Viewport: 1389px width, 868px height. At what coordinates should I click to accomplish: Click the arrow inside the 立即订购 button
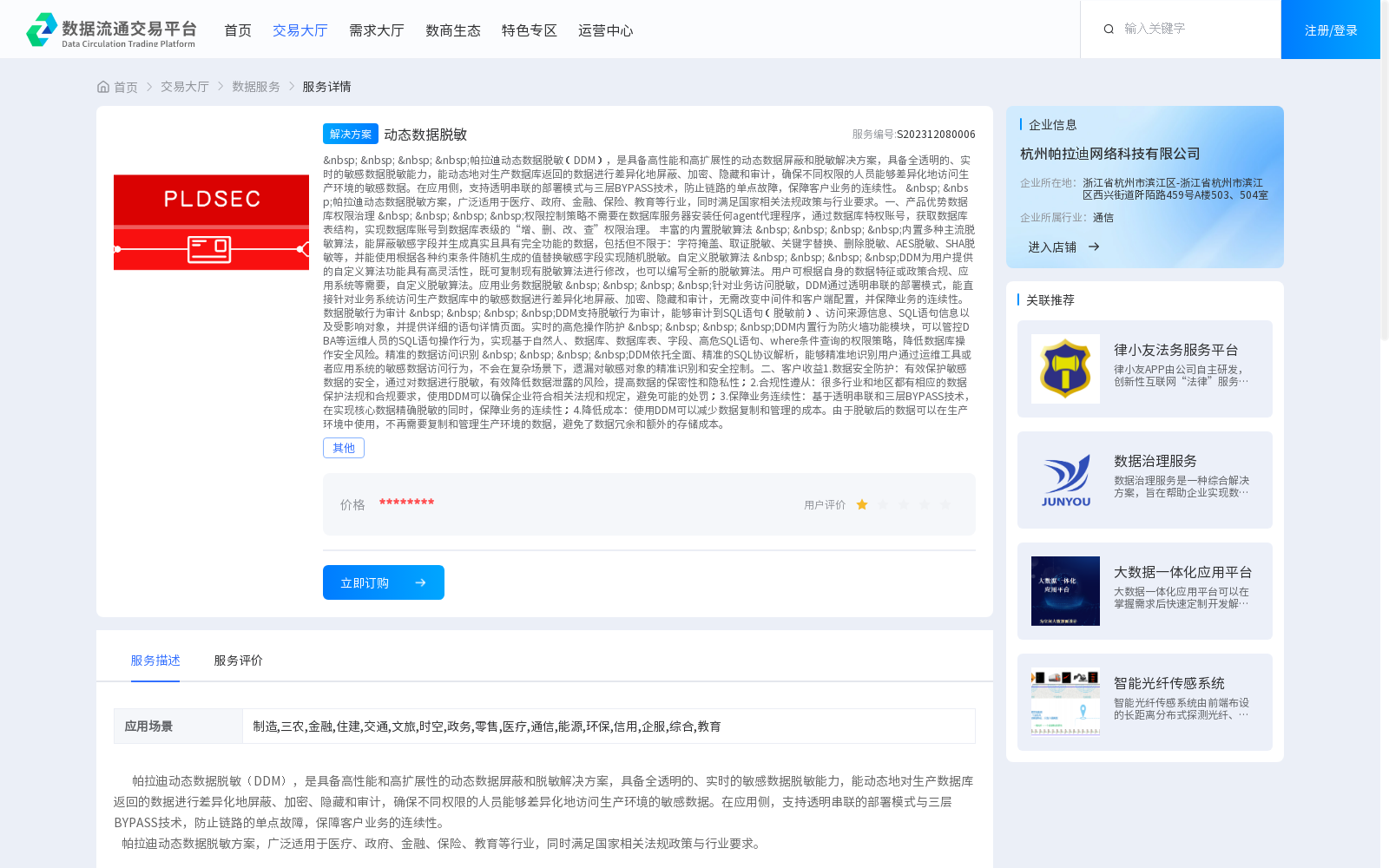pos(420,582)
